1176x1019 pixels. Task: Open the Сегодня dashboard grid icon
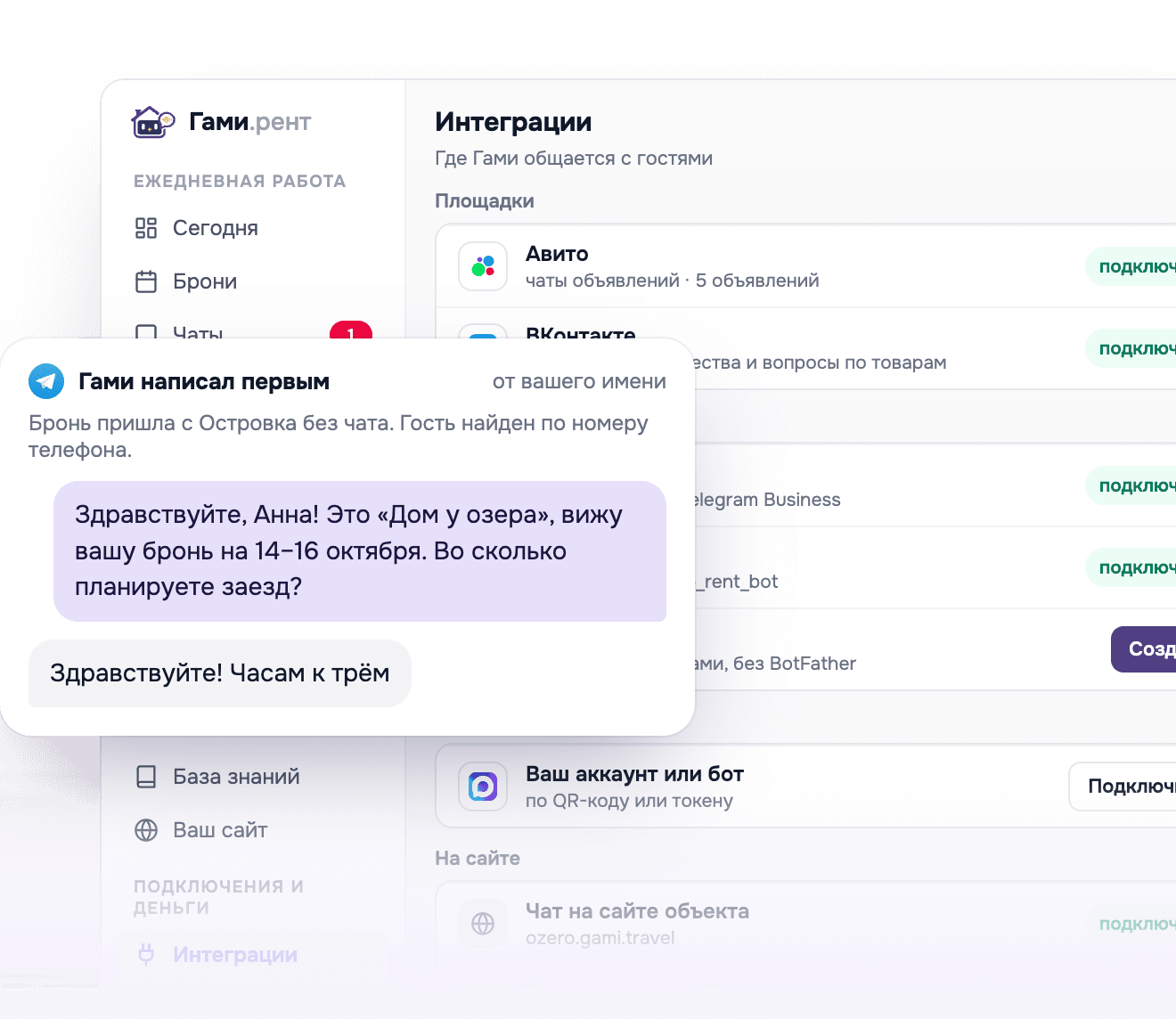(146, 228)
